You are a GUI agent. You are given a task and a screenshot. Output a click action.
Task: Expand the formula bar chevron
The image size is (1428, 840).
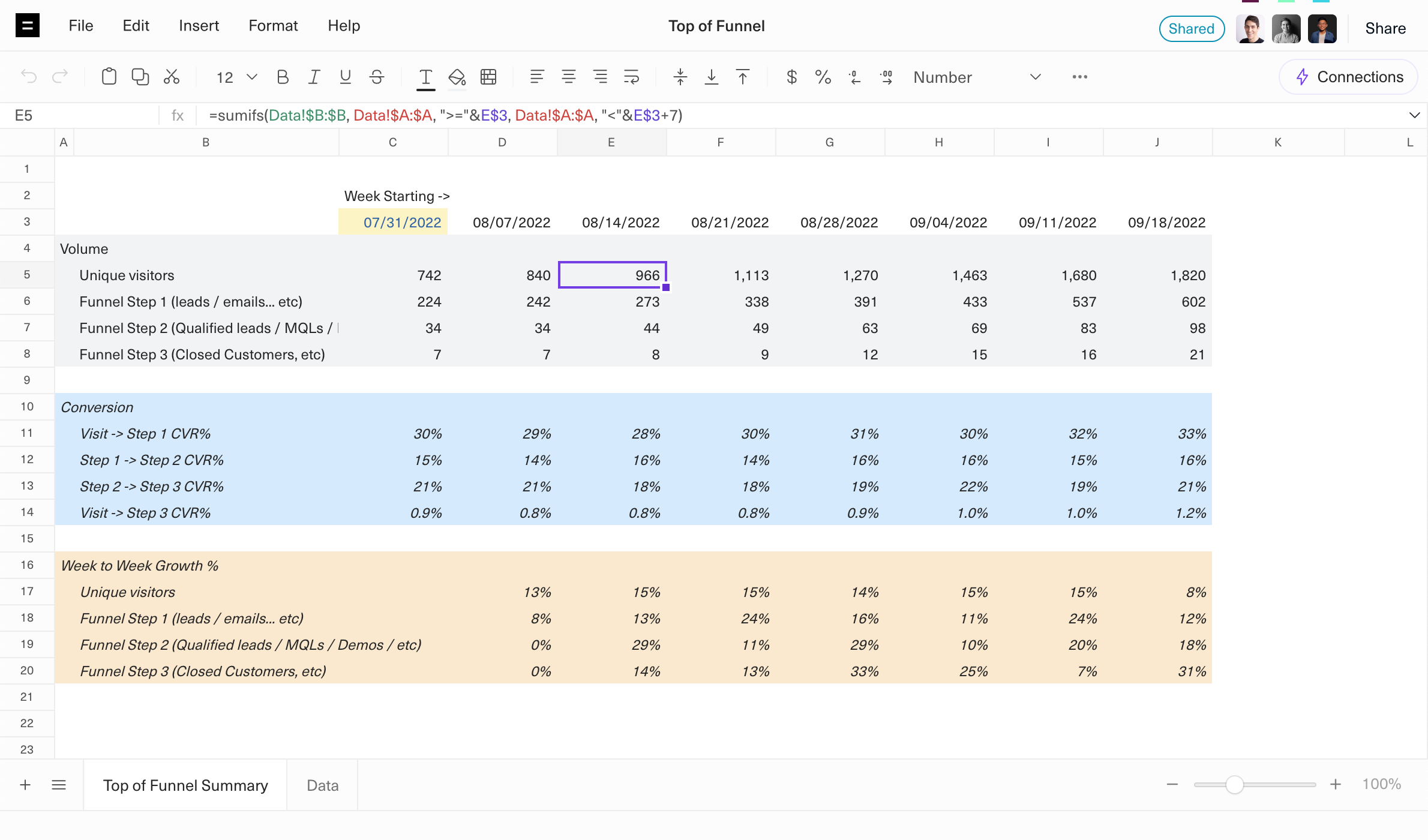1414,115
